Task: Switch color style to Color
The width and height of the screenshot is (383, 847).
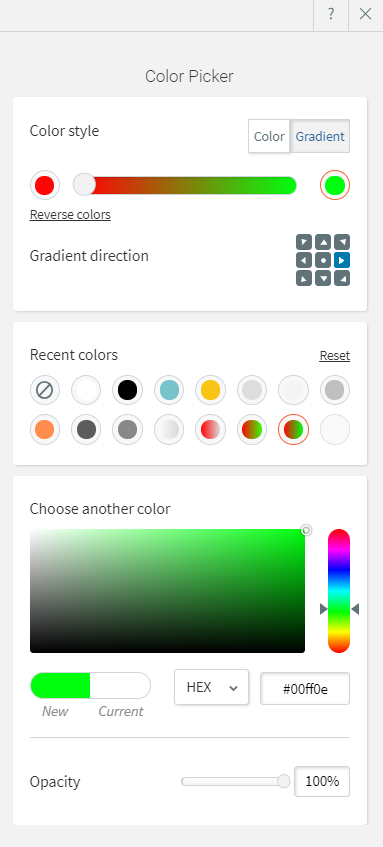Action: 269,137
